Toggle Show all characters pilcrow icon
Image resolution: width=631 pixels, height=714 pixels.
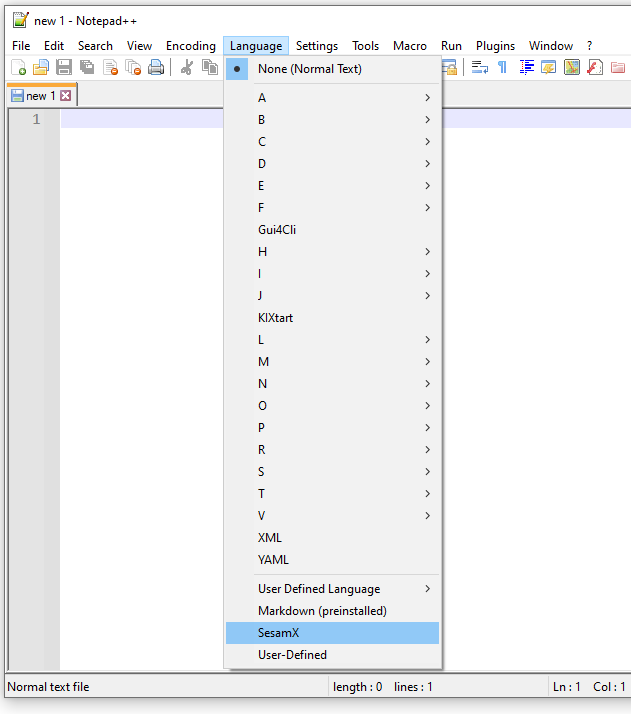pyautogui.click(x=502, y=67)
